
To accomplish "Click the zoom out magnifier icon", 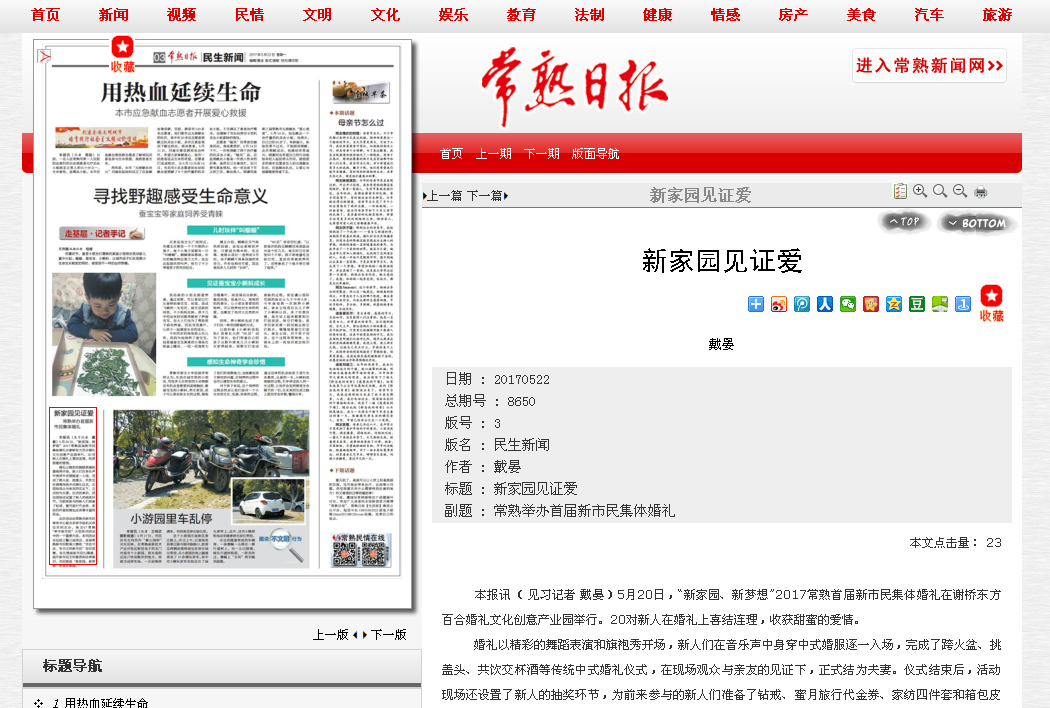I will point(960,192).
